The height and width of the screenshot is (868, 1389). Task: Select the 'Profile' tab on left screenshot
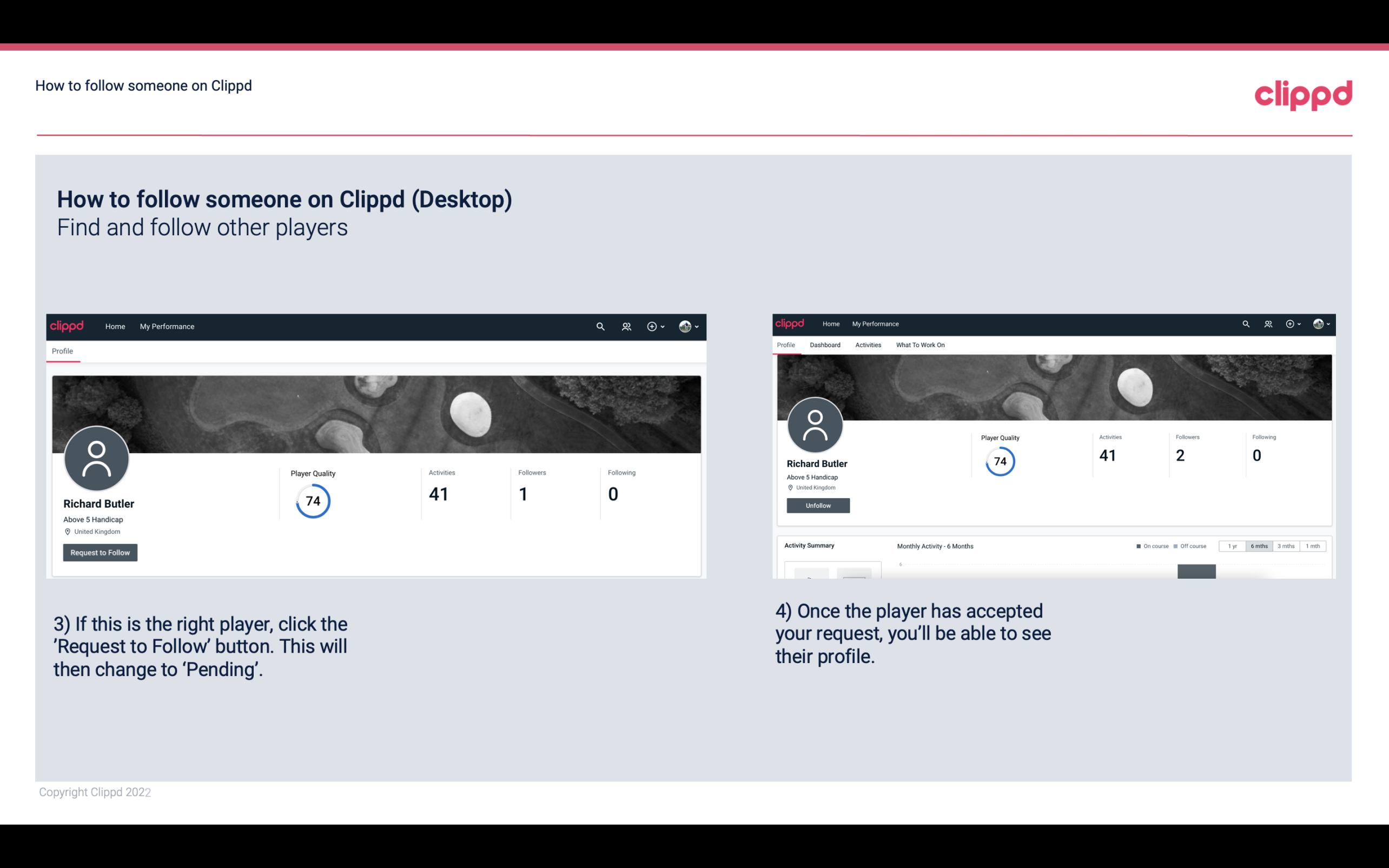pyautogui.click(x=62, y=351)
